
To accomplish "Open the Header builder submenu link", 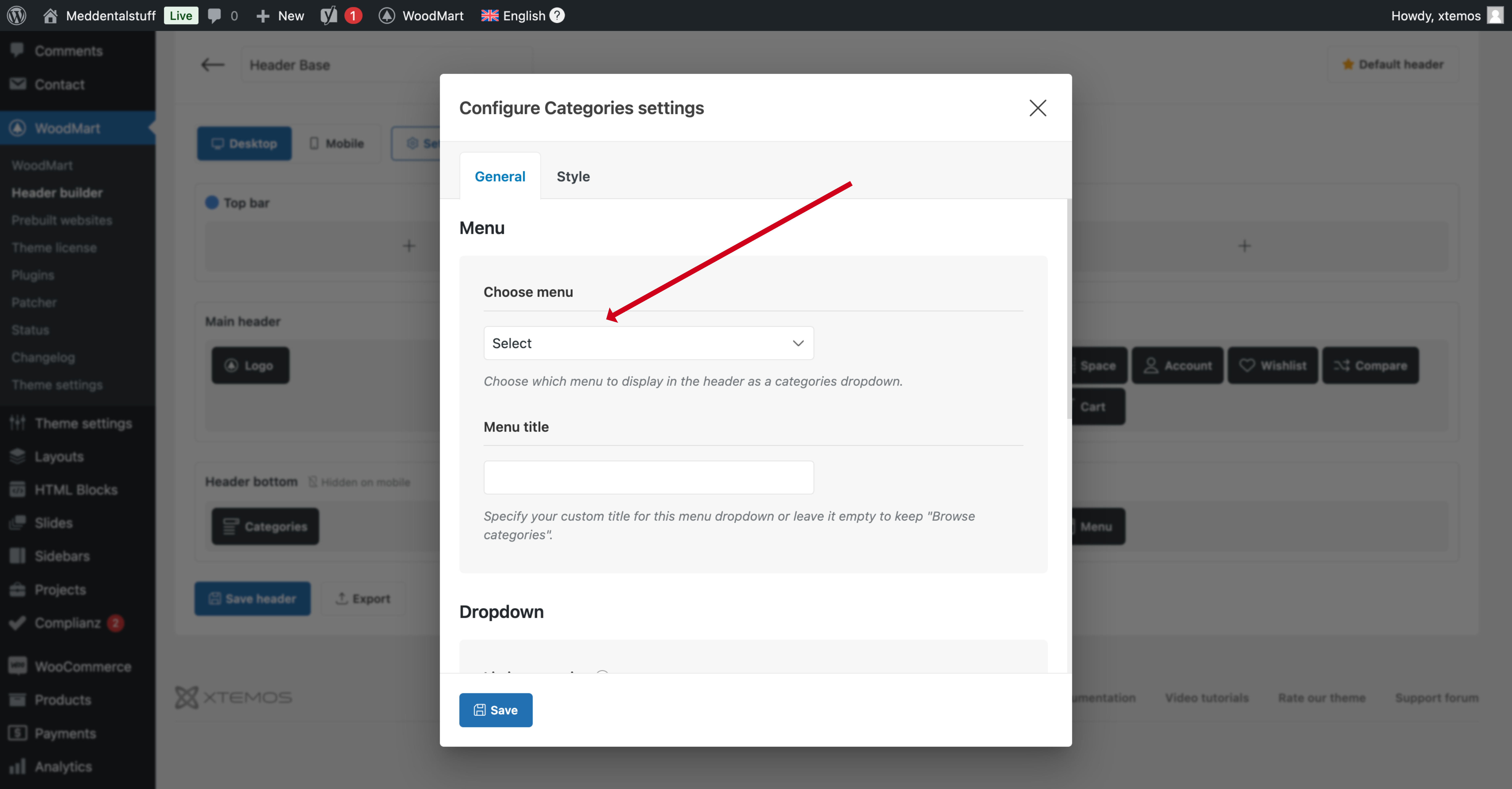I will 57,193.
